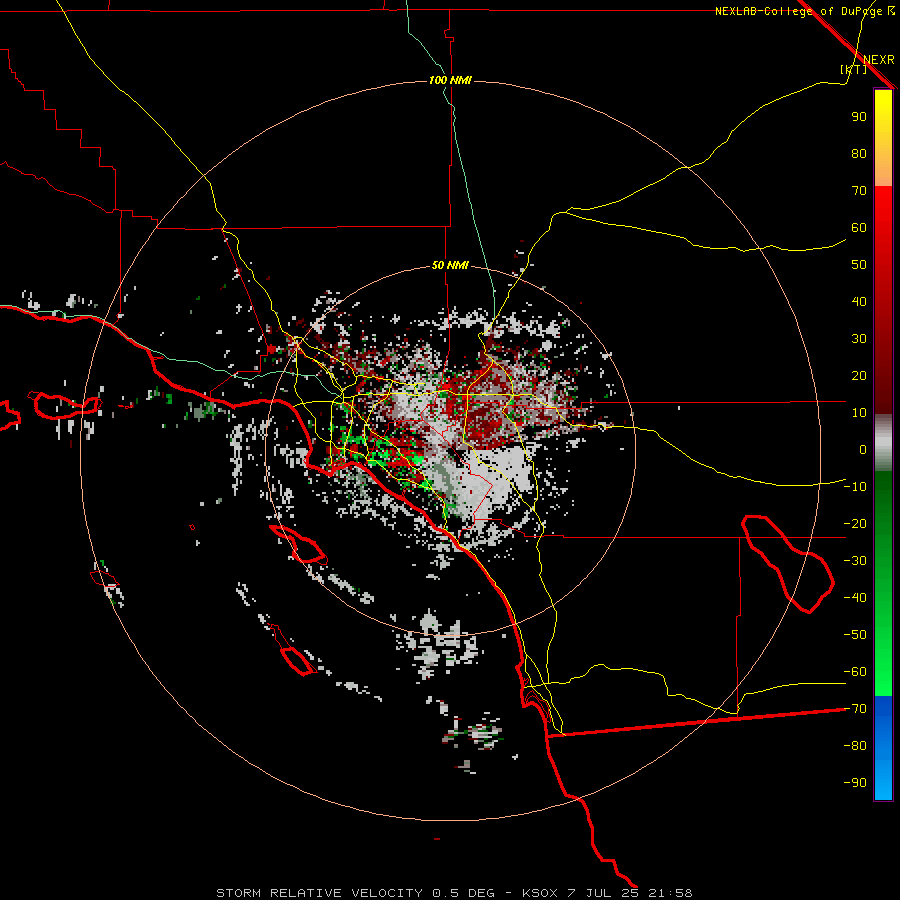Click the 0 value on the velocity scale
The height and width of the screenshot is (900, 900).
tap(863, 450)
